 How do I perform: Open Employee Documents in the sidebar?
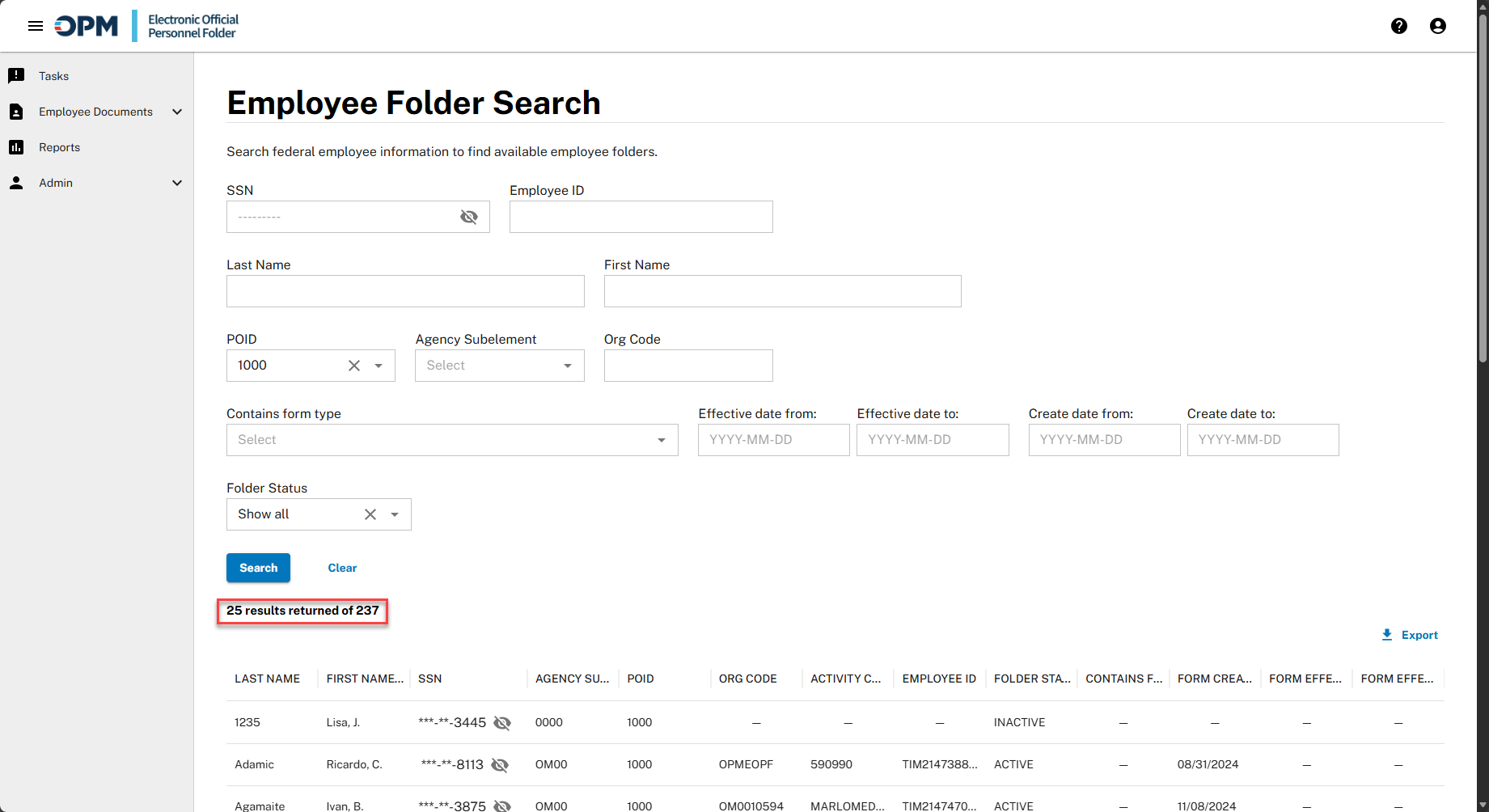coord(96,112)
